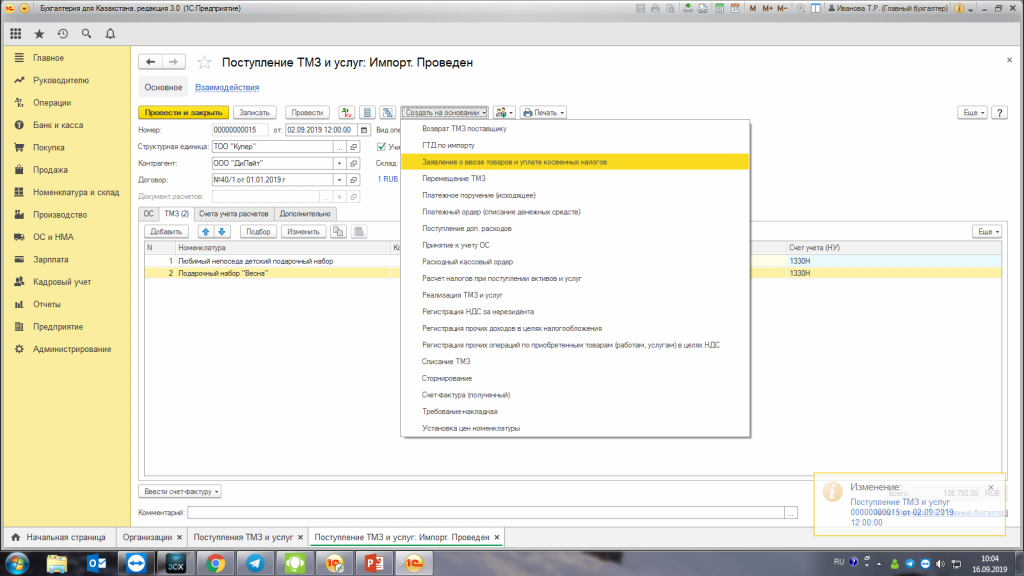The height and width of the screenshot is (576, 1024).
Task: Open the history clock icon
Action: [63, 33]
